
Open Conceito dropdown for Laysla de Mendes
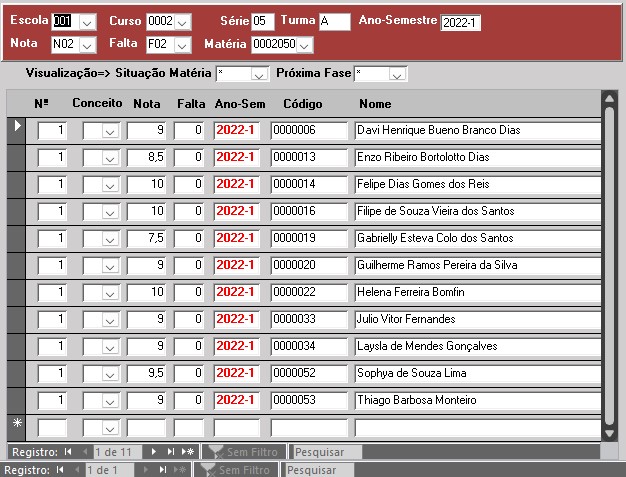coord(110,347)
